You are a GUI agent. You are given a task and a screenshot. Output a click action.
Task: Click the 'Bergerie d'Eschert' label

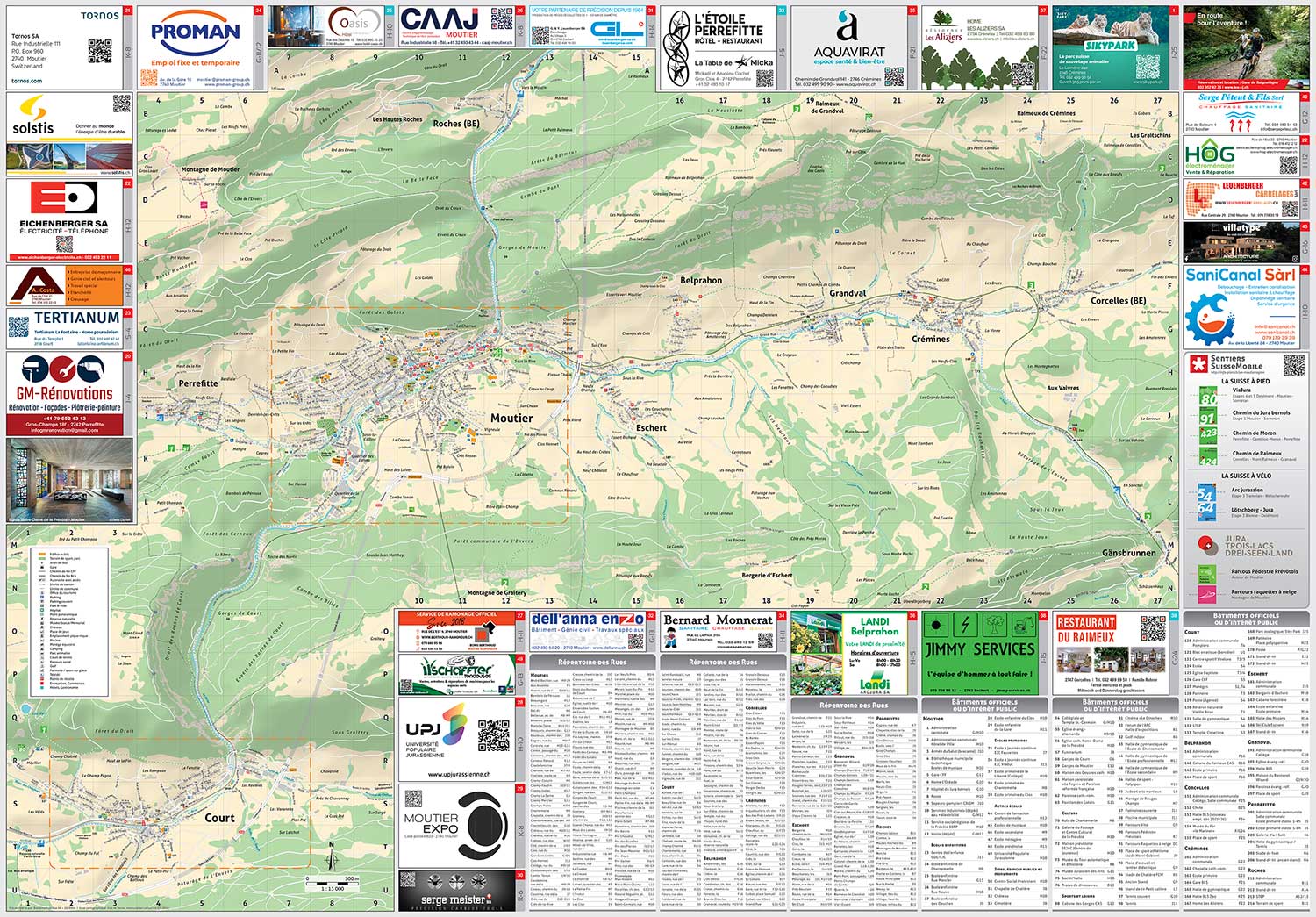(767, 576)
